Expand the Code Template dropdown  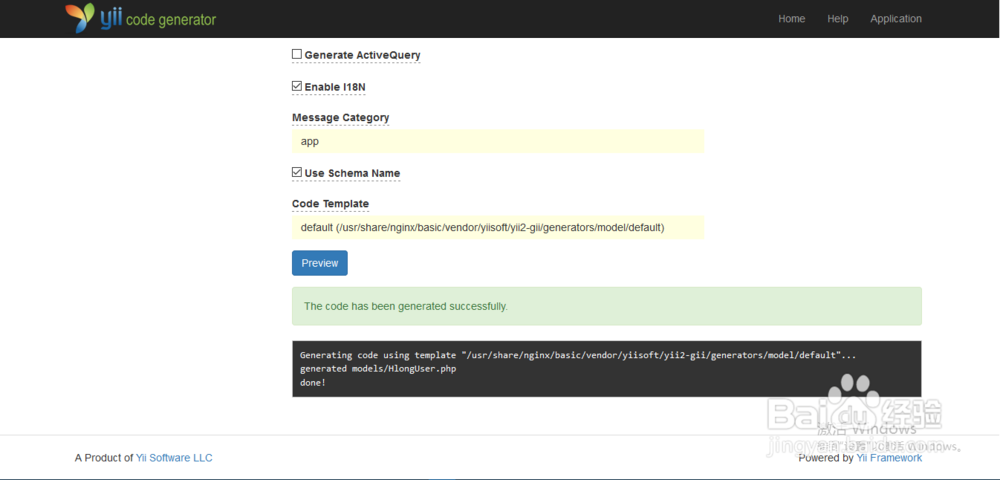pos(497,228)
